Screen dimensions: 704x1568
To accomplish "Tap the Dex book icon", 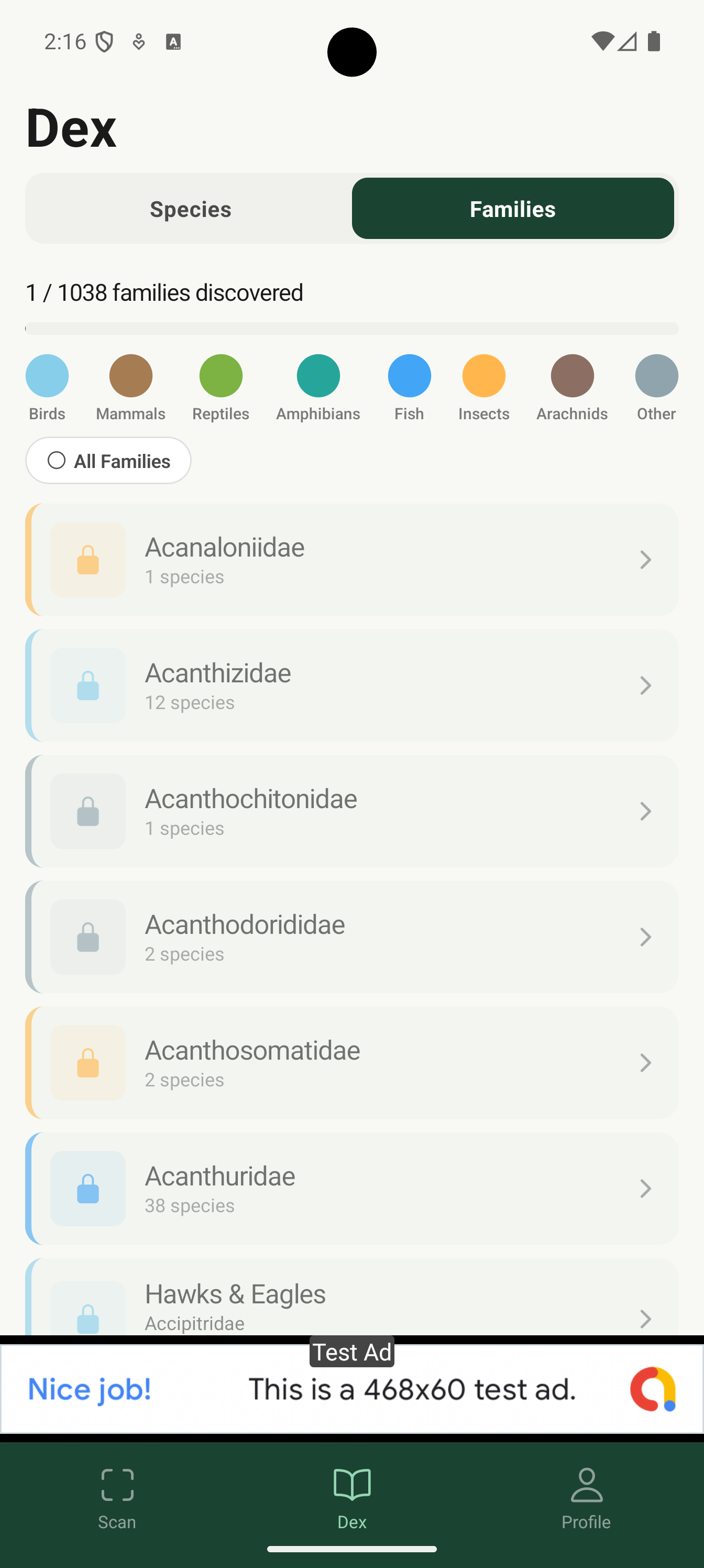I will point(351,1485).
